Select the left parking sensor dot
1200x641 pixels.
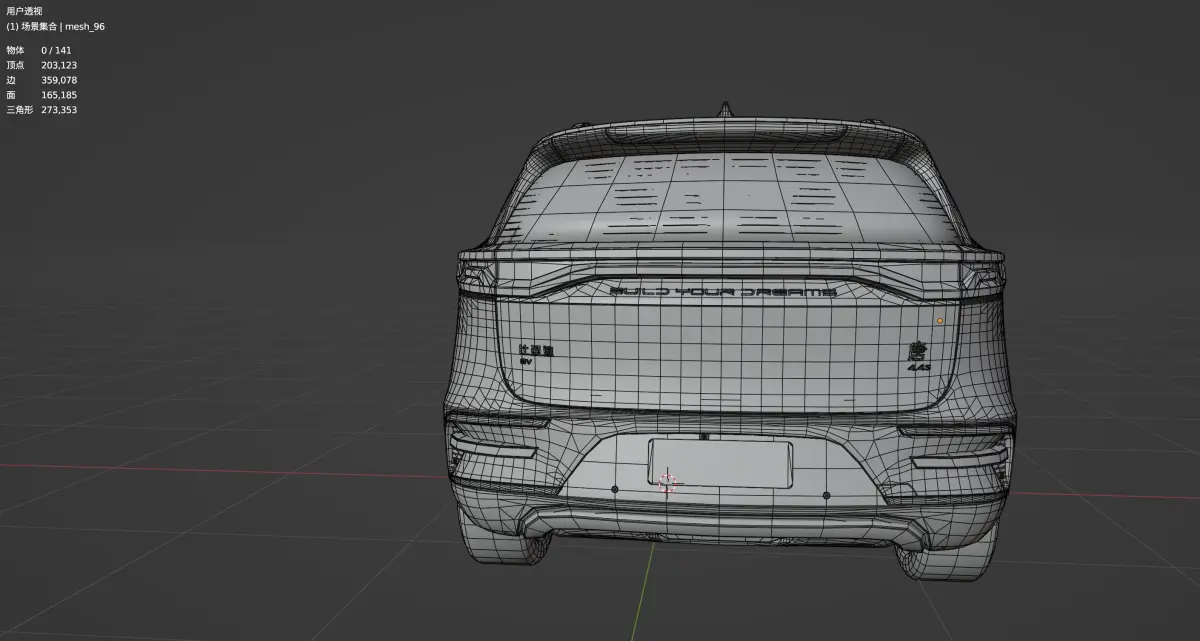click(614, 490)
